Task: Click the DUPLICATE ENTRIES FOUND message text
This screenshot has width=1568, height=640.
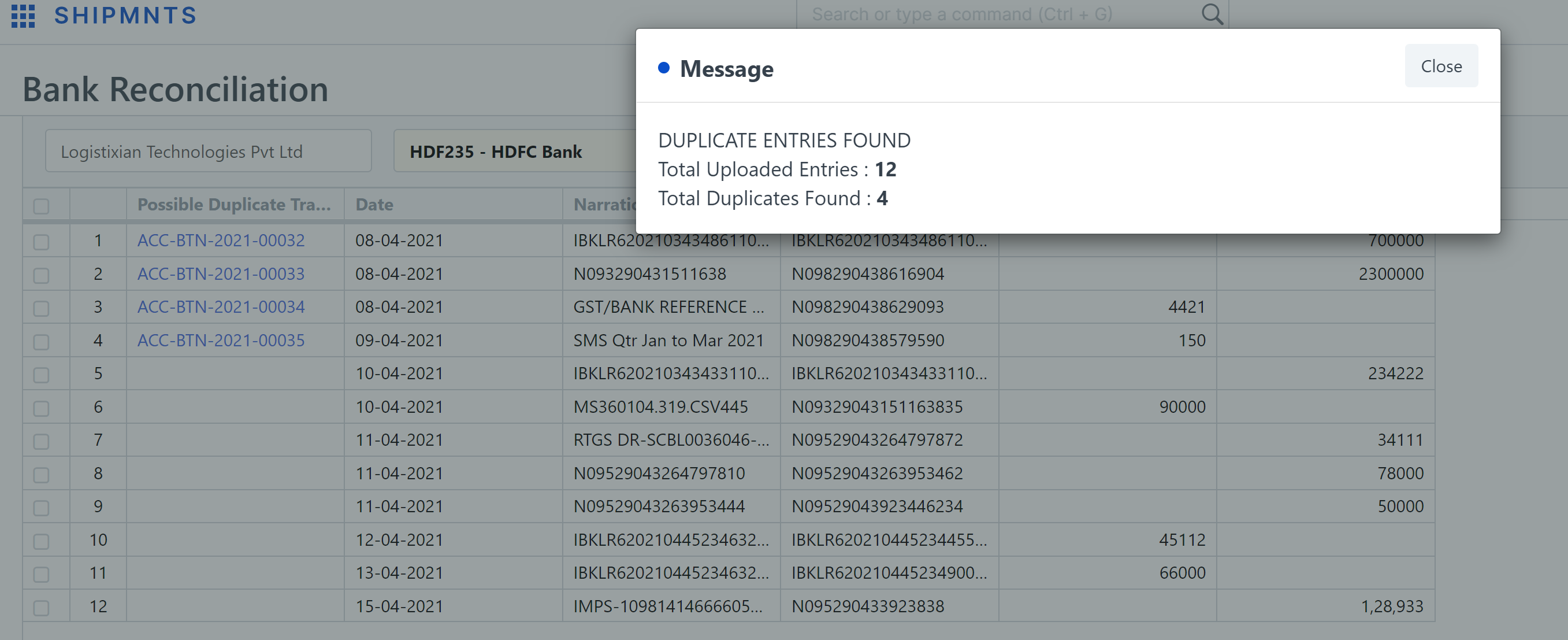Action: (x=784, y=140)
